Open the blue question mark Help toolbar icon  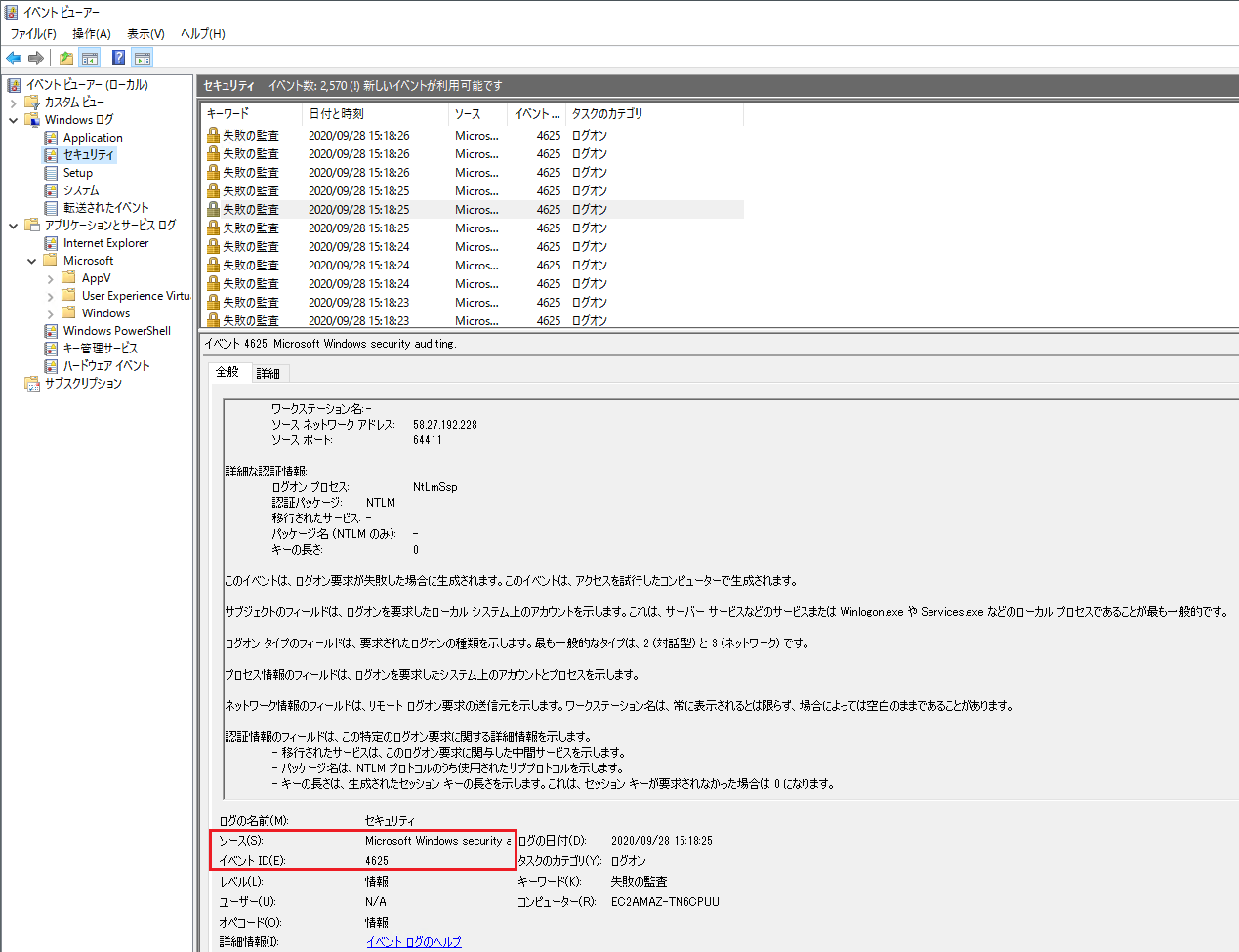click(x=118, y=58)
